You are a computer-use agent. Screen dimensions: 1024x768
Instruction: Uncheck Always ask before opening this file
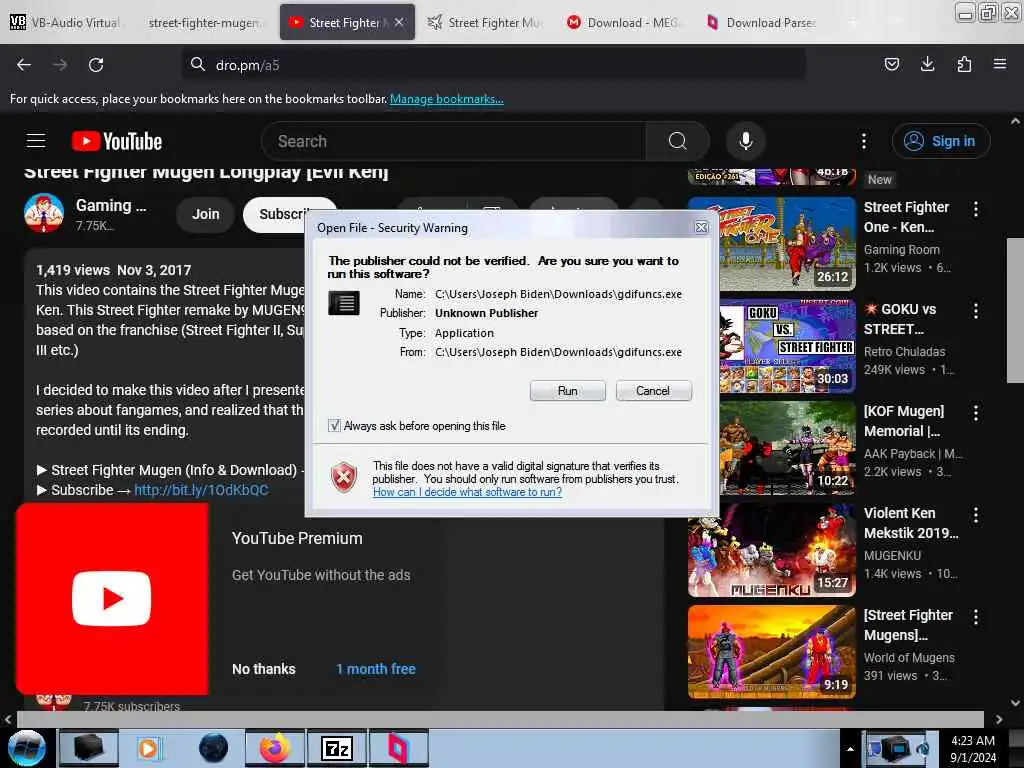[x=334, y=426]
